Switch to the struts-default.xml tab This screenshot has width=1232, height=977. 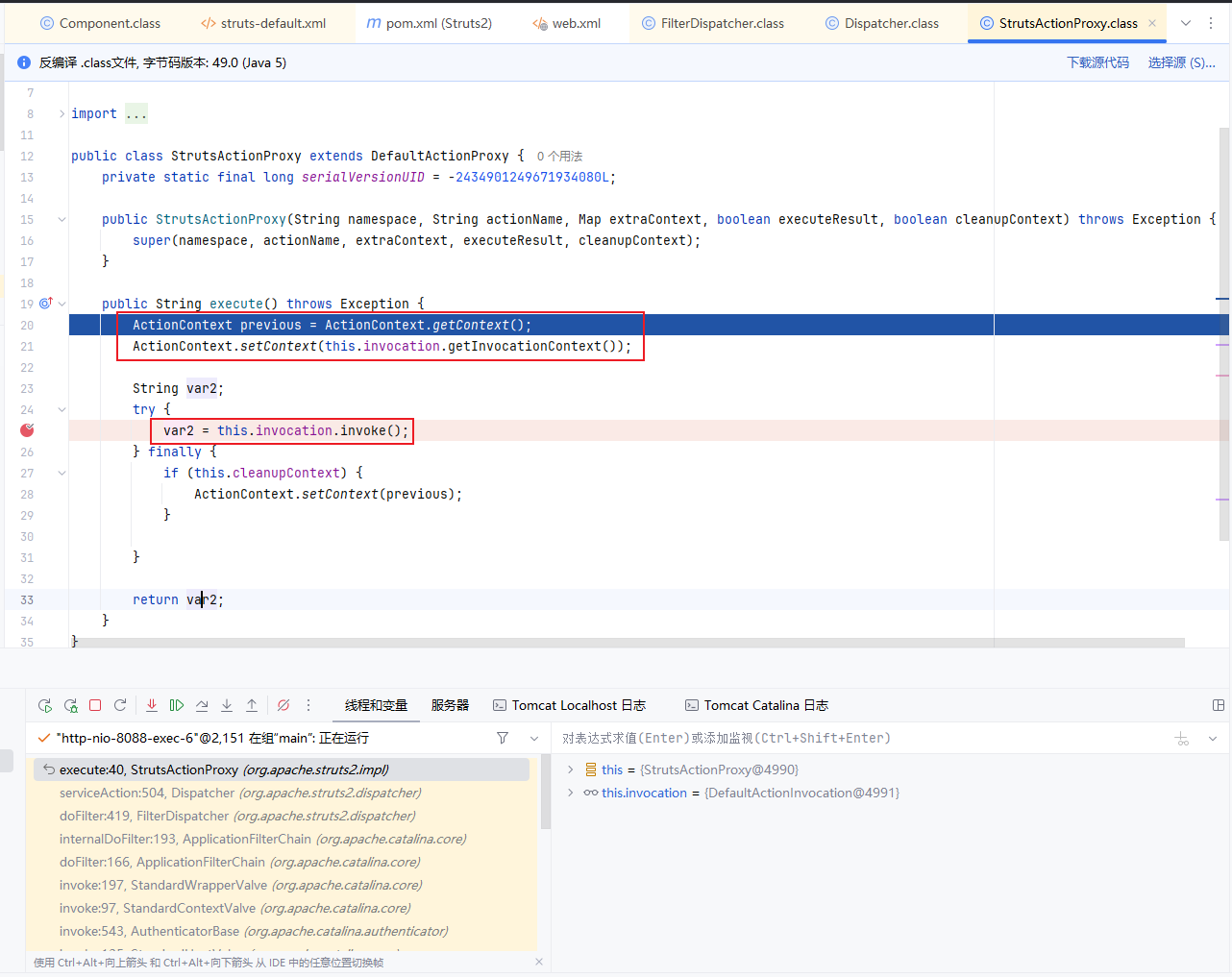pos(263,23)
